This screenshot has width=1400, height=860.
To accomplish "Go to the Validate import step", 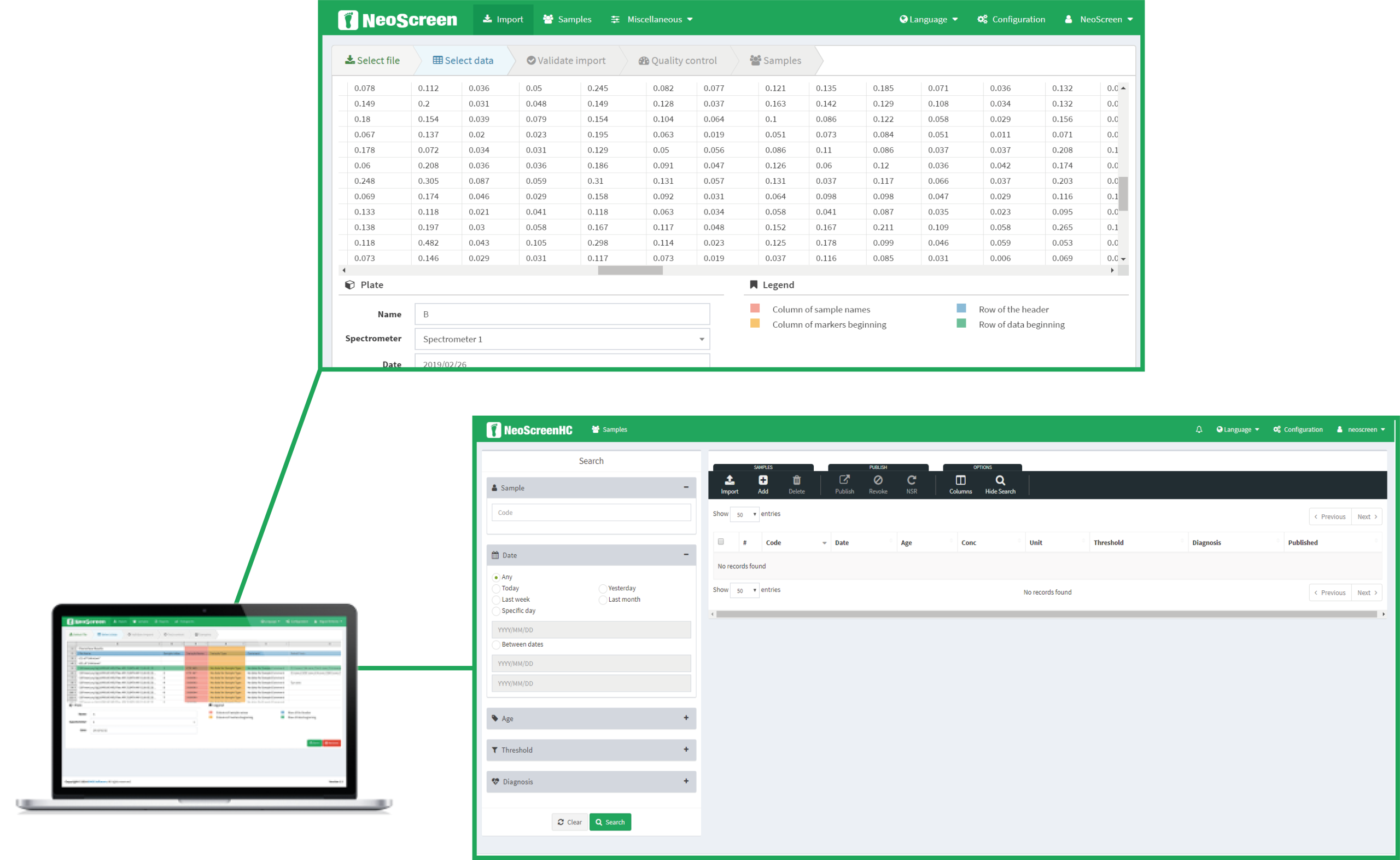I will coord(566,60).
